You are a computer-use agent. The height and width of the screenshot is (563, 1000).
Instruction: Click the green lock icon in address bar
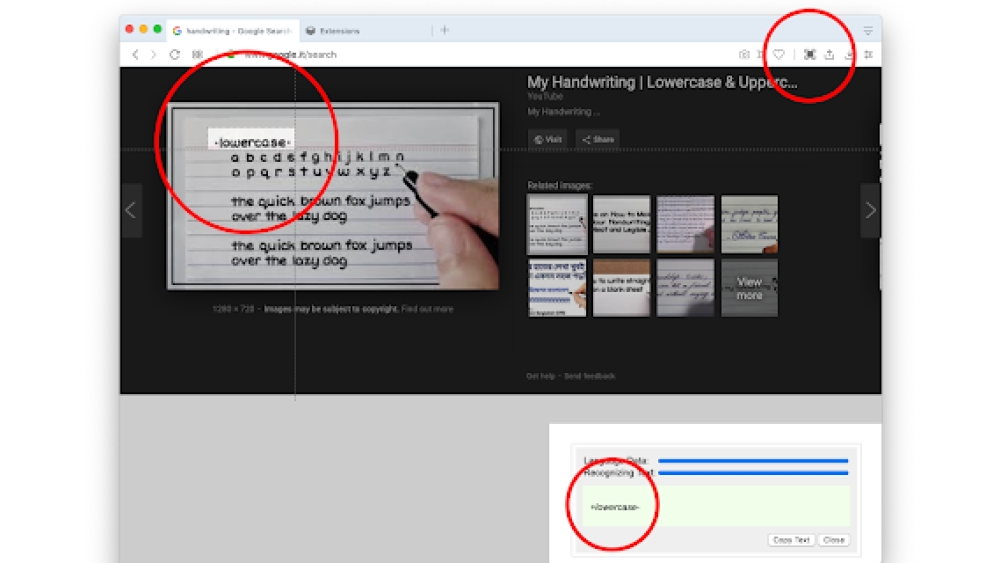[x=232, y=55]
